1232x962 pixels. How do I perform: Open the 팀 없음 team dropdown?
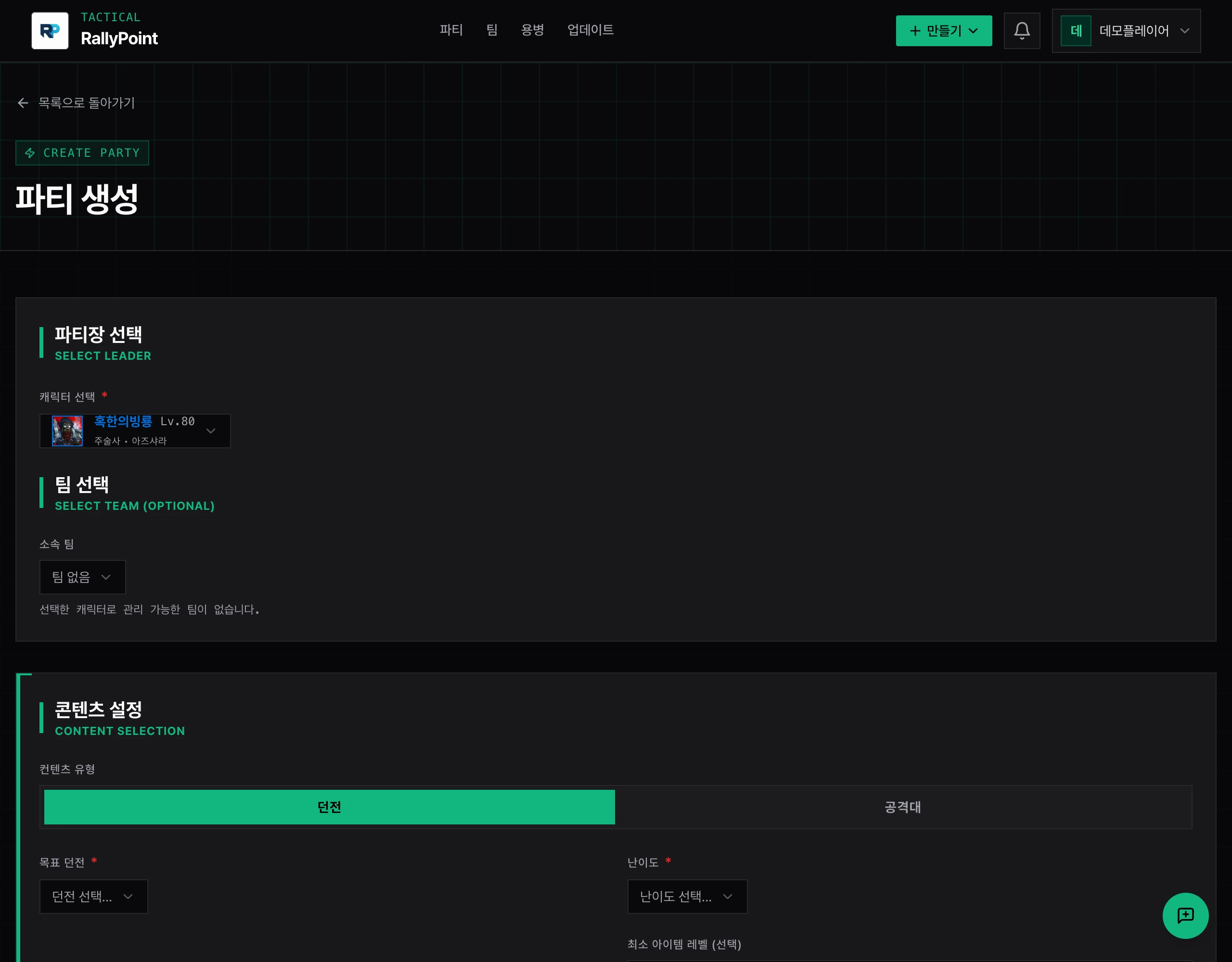(82, 577)
